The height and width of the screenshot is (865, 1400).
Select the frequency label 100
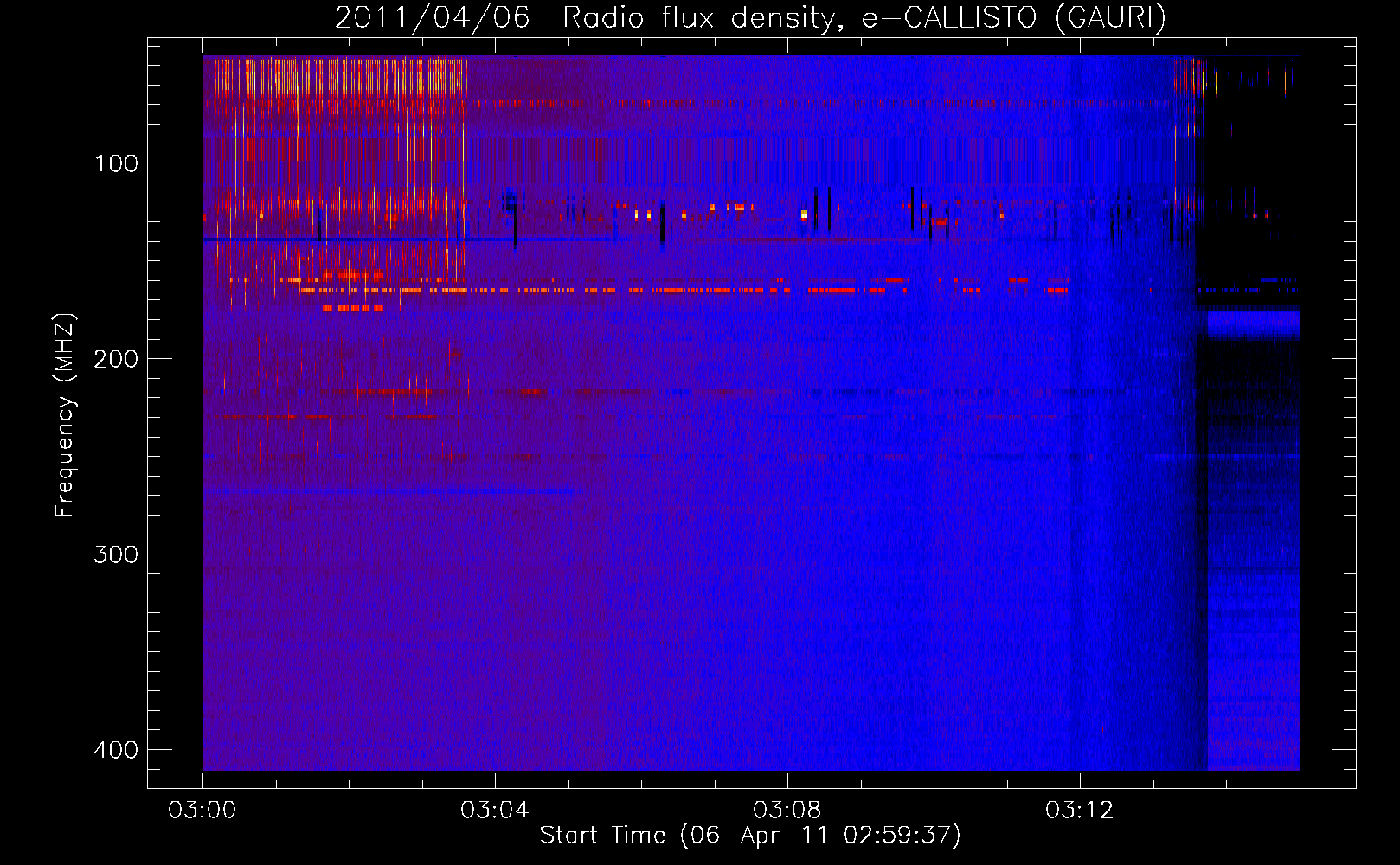coord(116,163)
